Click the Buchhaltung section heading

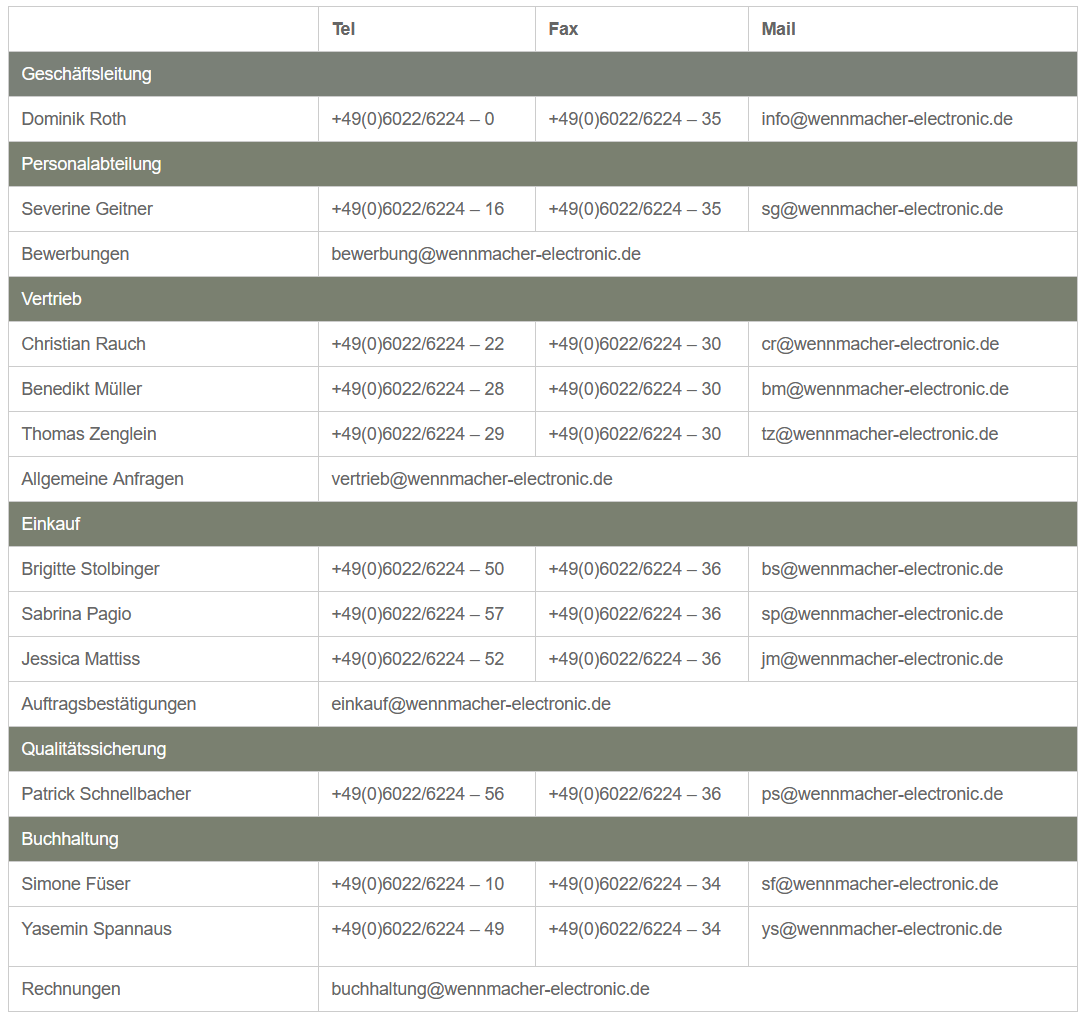[x=70, y=839]
